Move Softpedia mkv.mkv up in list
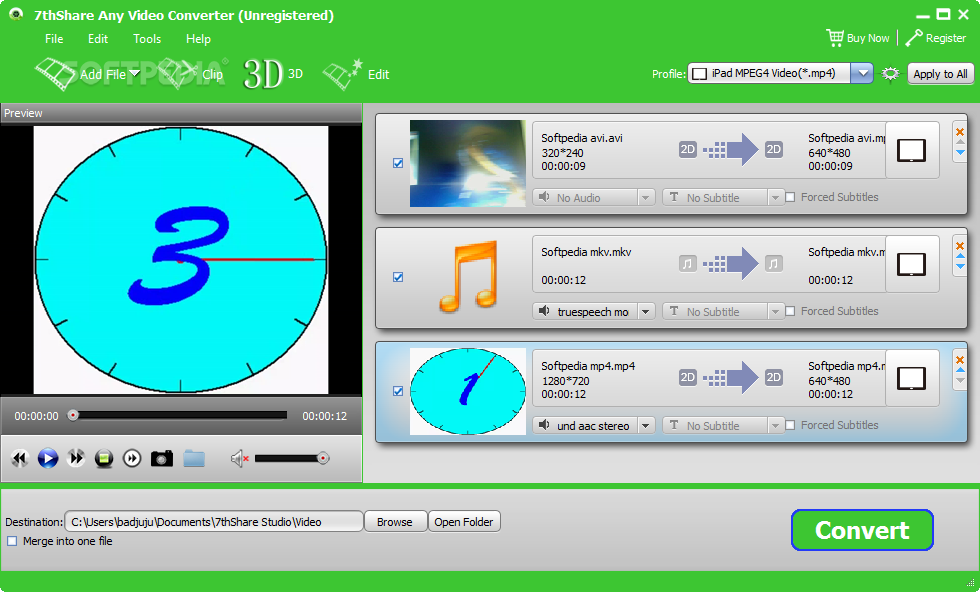980x592 pixels. point(960,256)
